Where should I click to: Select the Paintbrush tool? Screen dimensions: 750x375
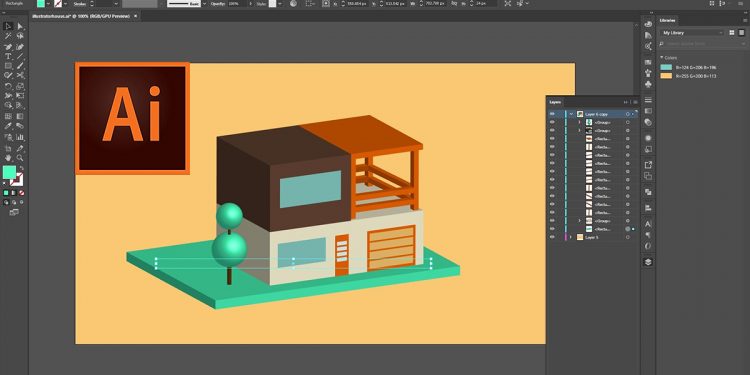click(x=20, y=66)
